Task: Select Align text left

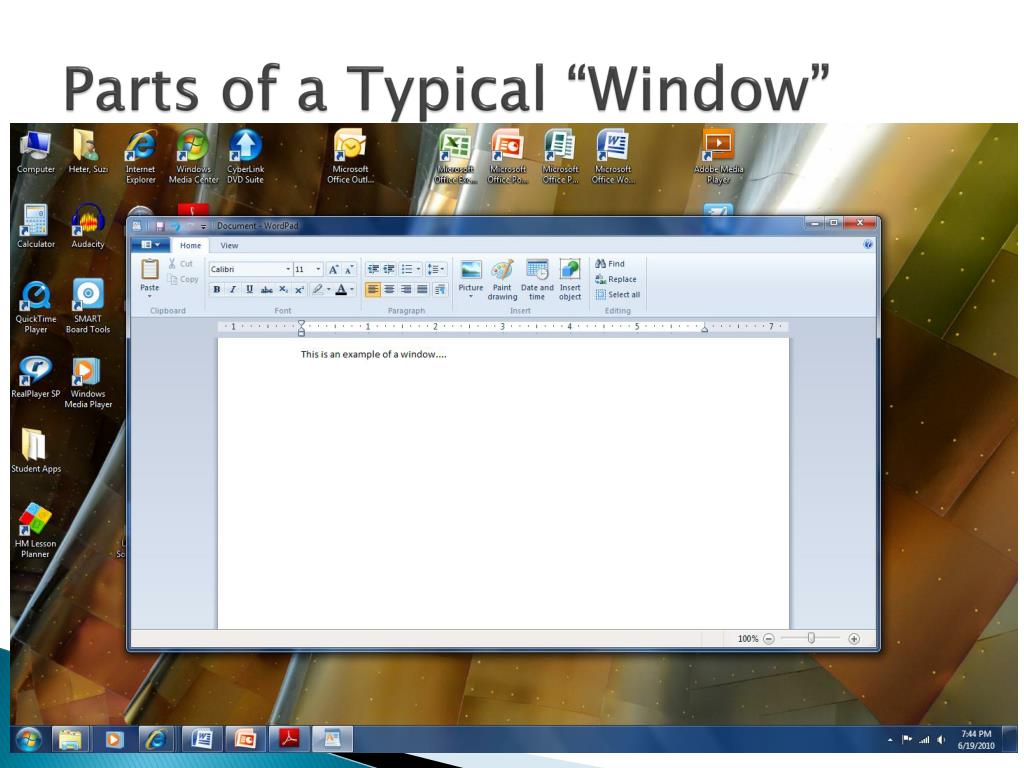Action: 373,289
